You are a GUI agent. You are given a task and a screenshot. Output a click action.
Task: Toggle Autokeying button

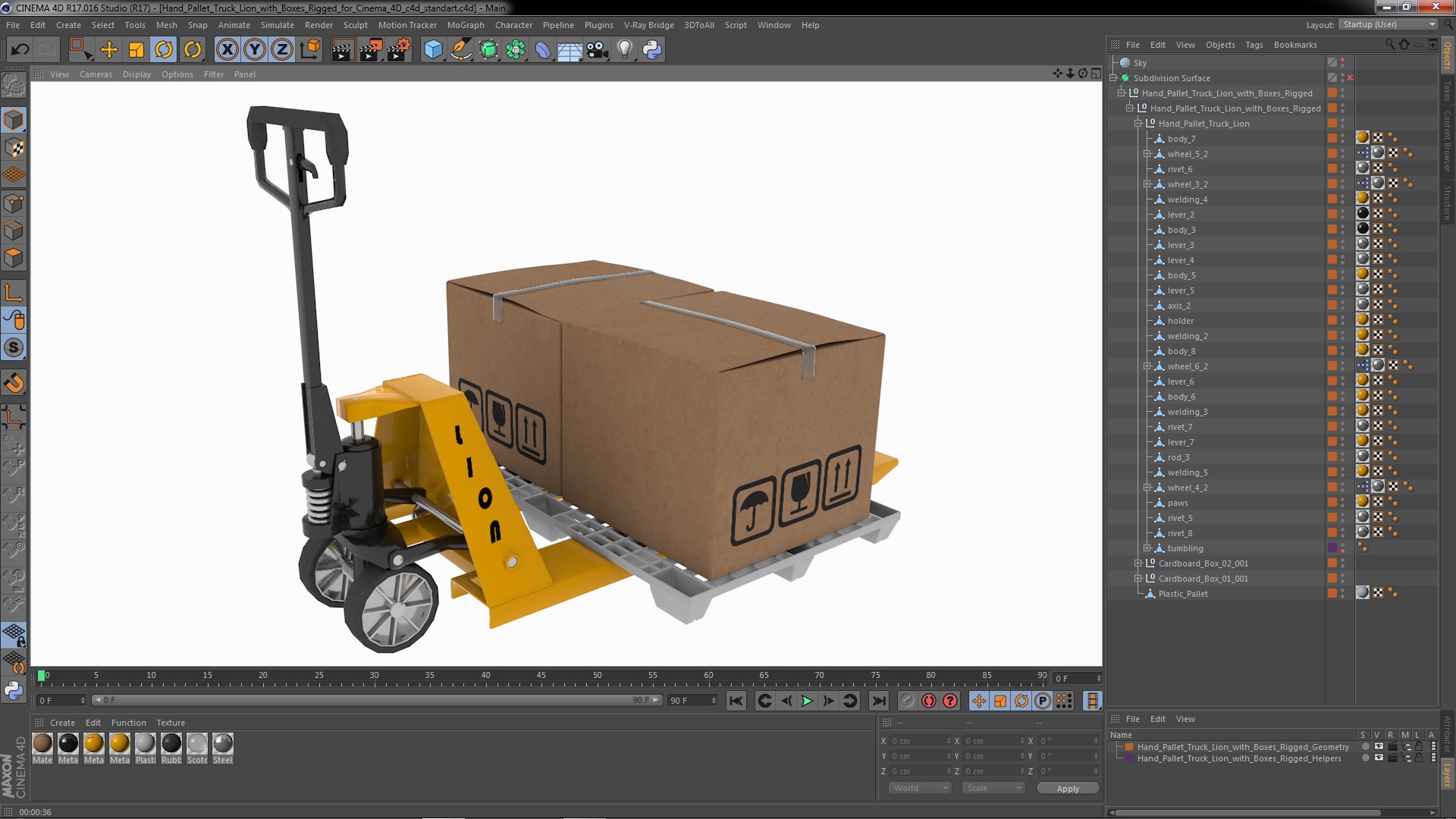tap(928, 701)
